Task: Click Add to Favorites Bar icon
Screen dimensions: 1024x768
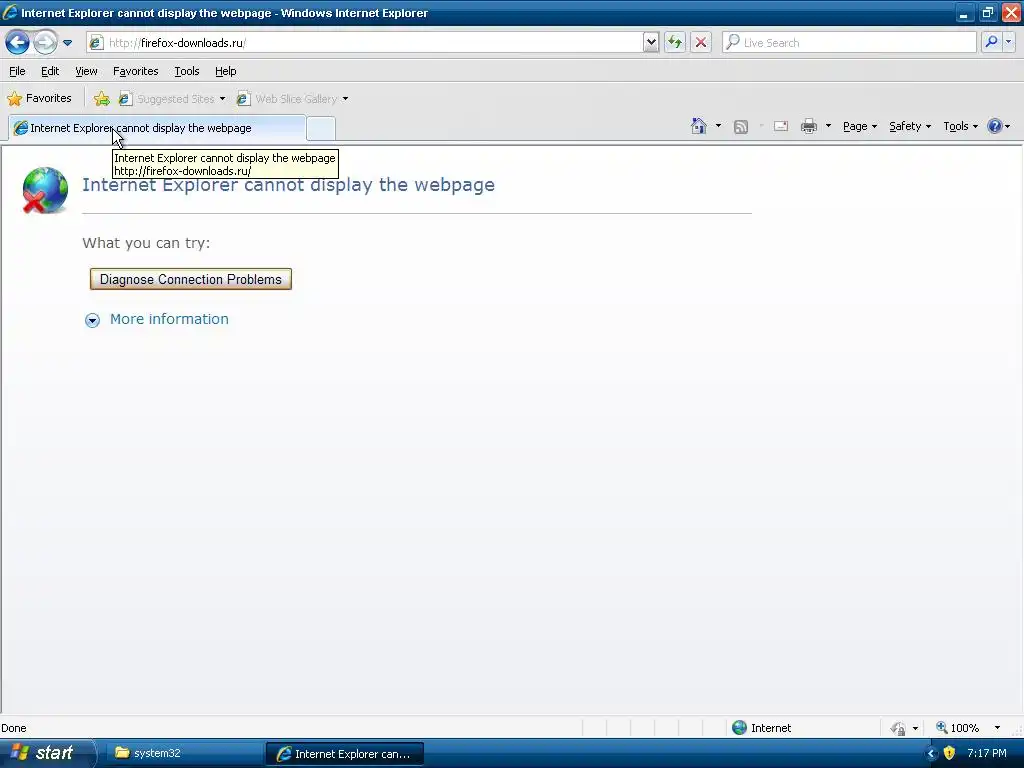Action: coord(101,99)
